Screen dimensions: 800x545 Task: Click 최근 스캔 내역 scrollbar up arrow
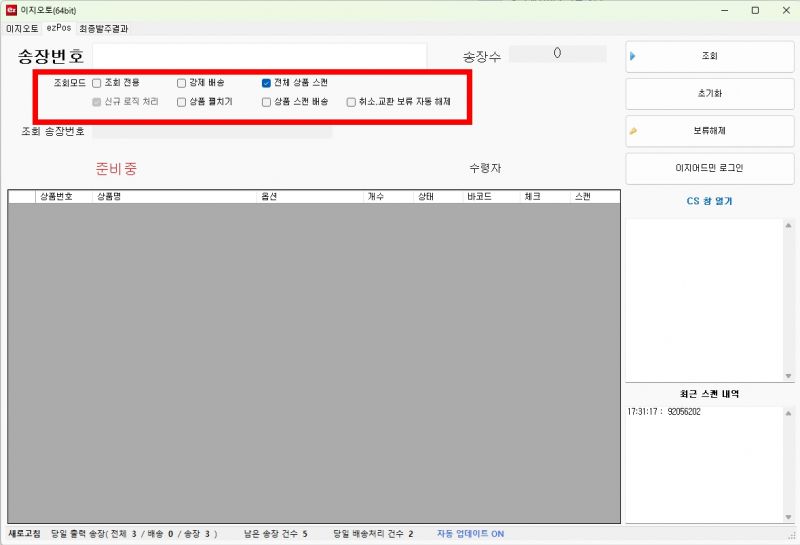pos(788,413)
